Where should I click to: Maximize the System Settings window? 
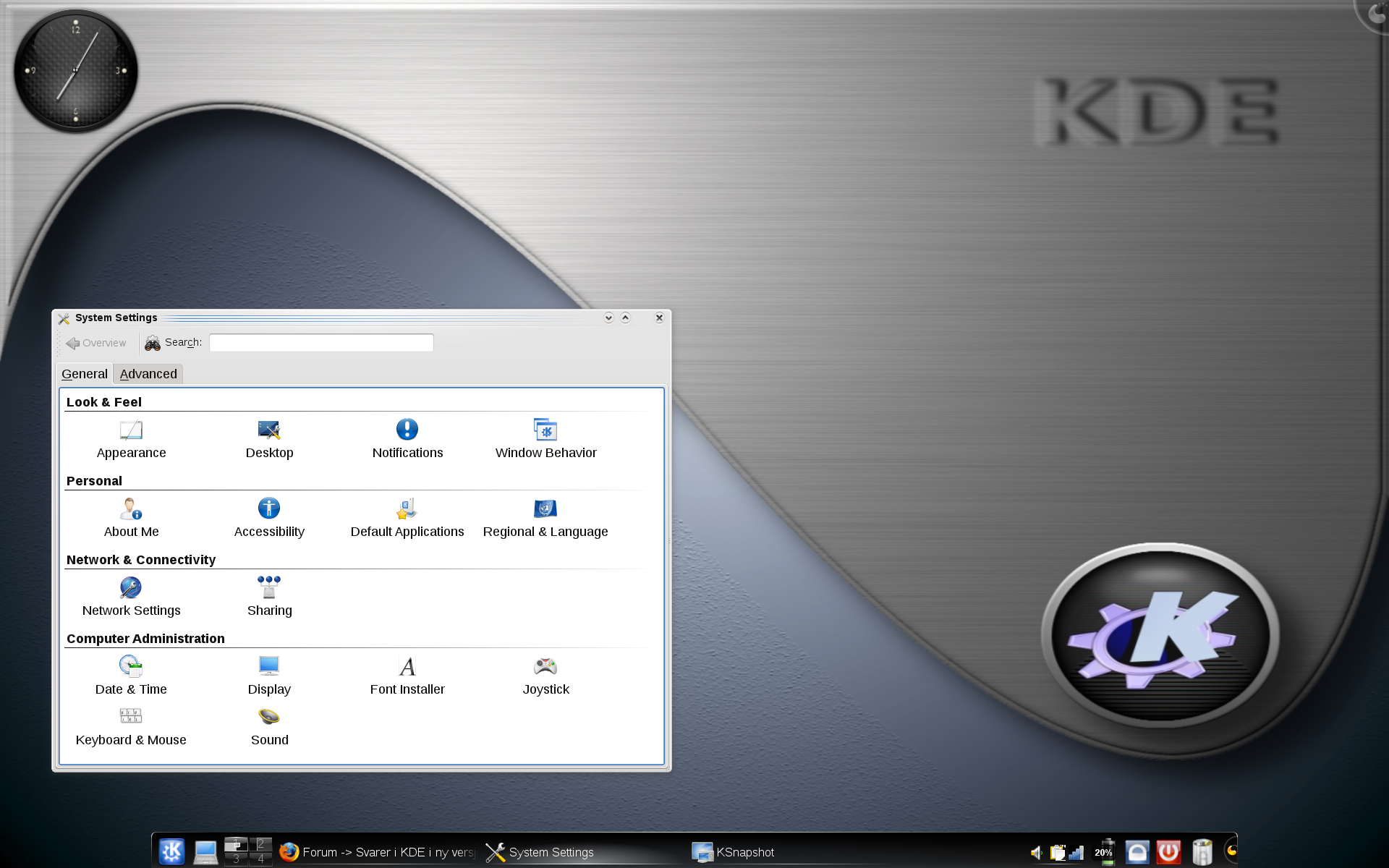coord(625,318)
